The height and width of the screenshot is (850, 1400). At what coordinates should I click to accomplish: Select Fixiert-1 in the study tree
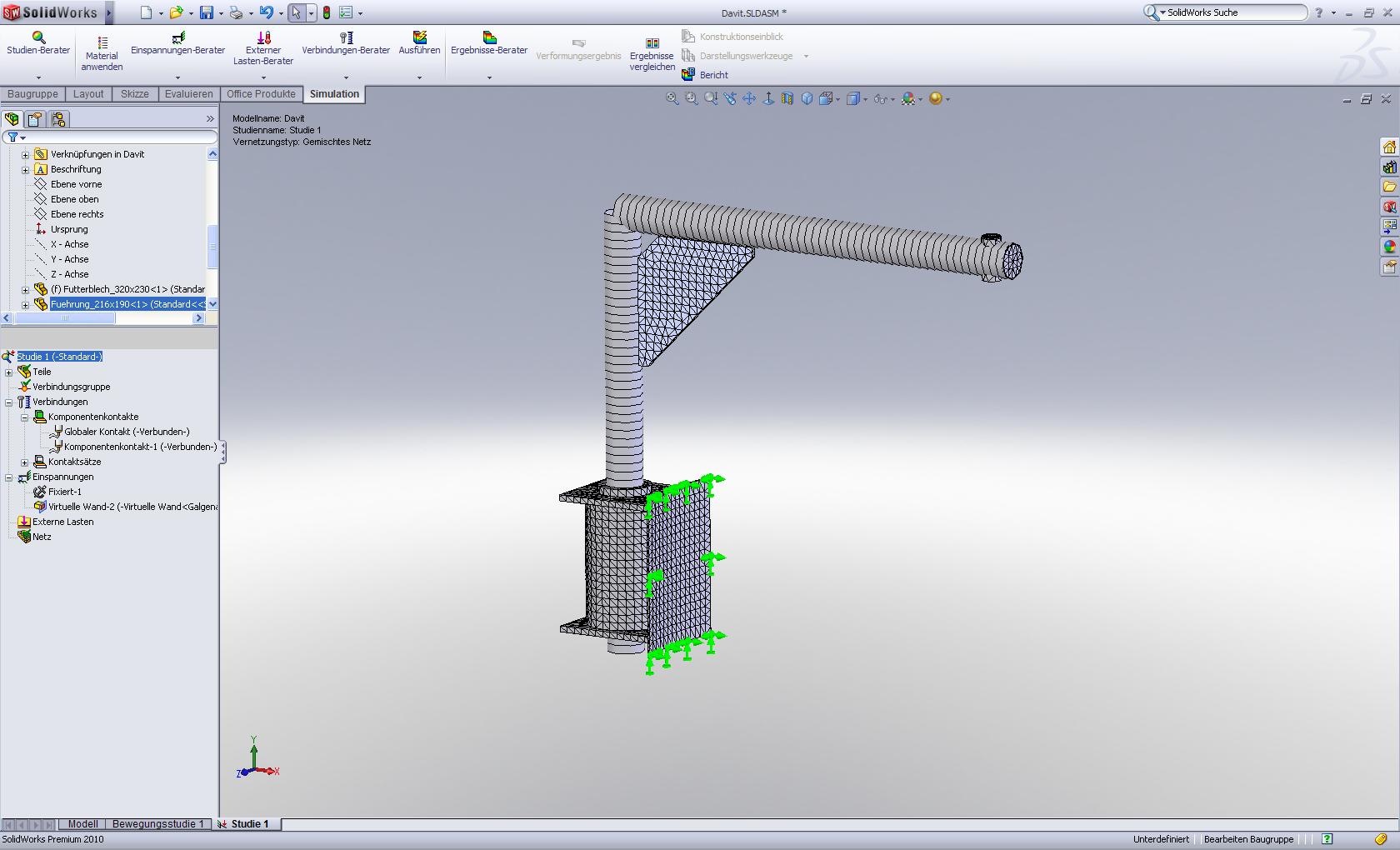point(64,492)
